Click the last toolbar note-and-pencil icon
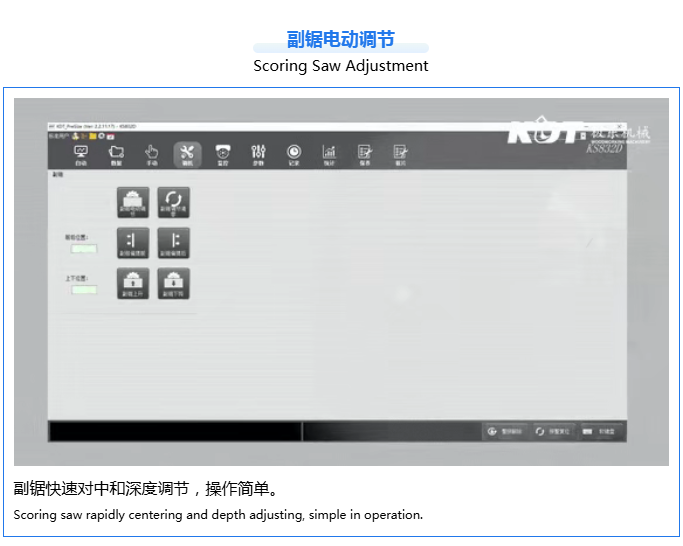The image size is (683, 546). pos(400,153)
